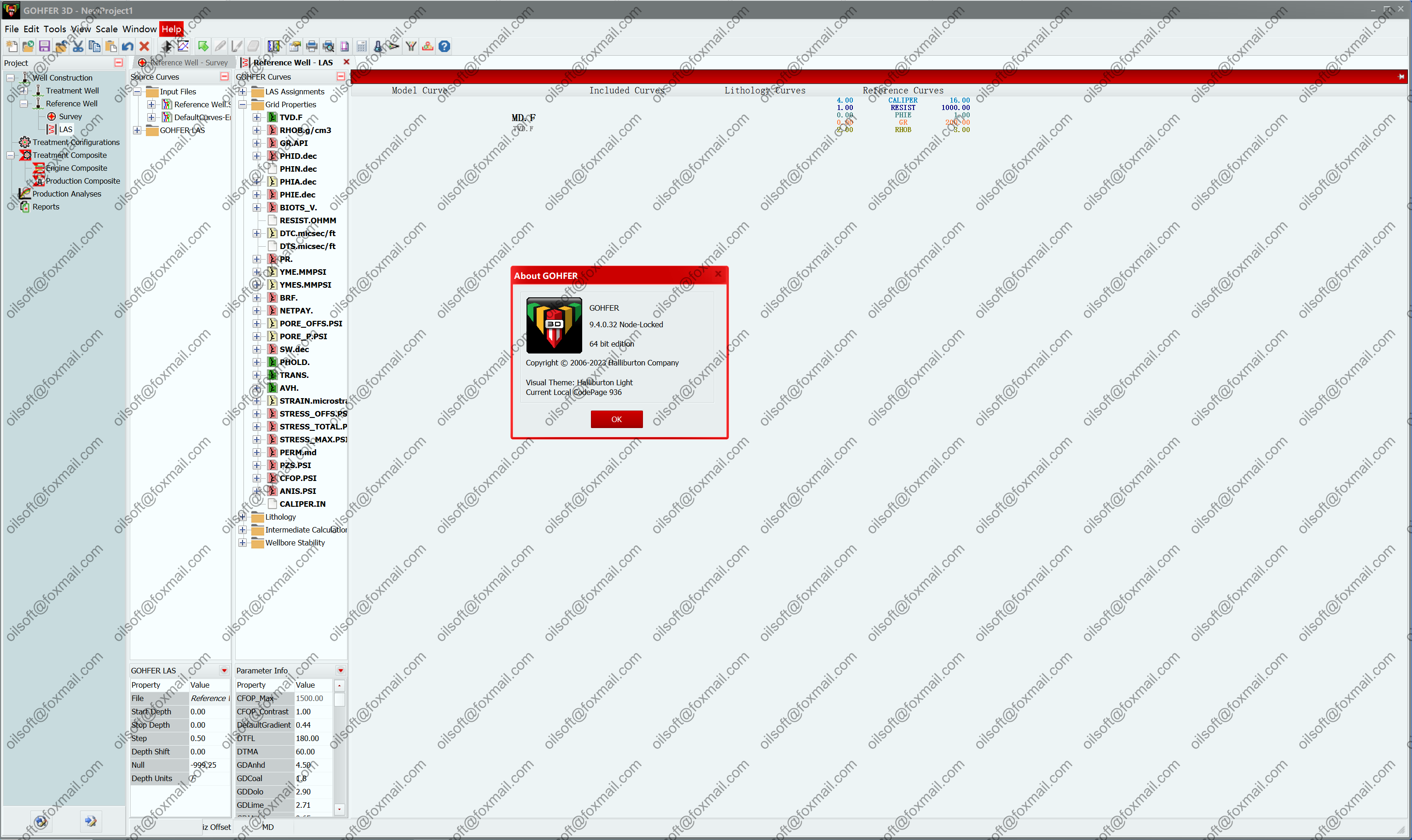Close the Reference Well - LAS tab
1412x840 pixels.
click(347, 62)
